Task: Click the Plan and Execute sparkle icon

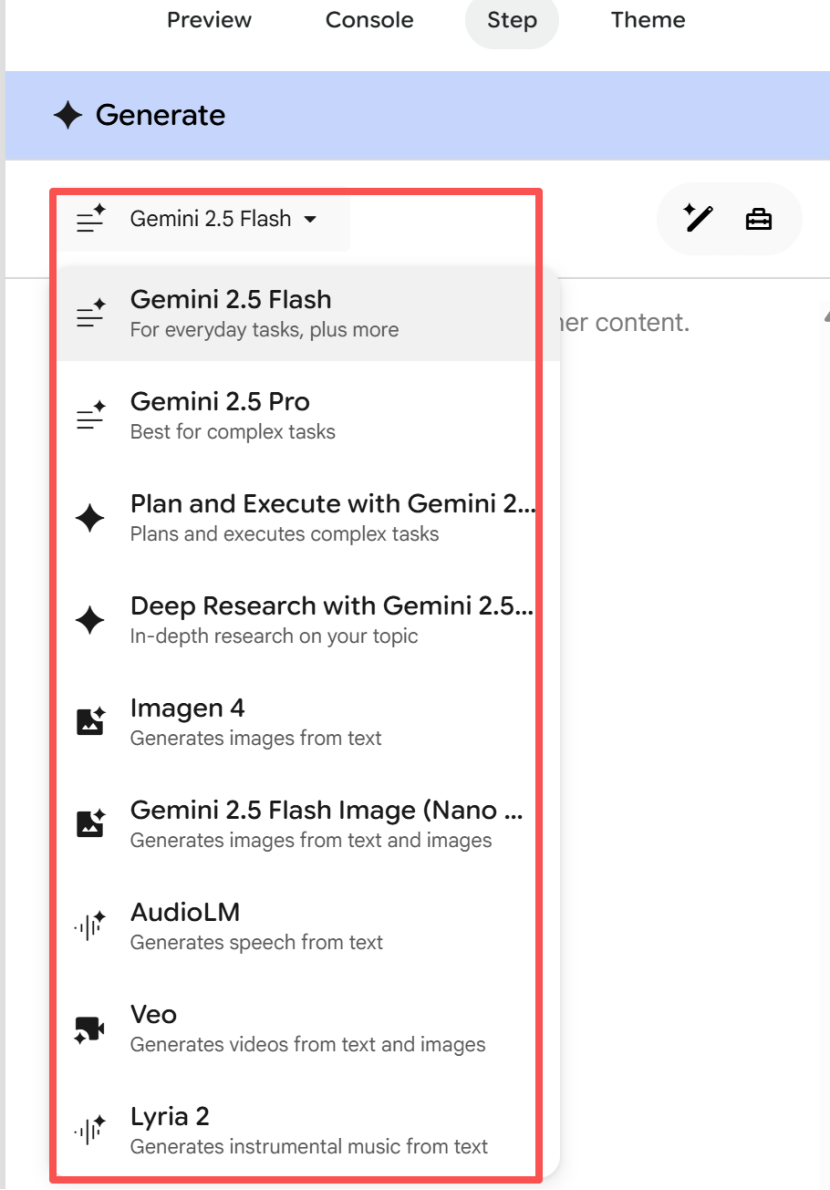Action: pyautogui.click(x=90, y=518)
